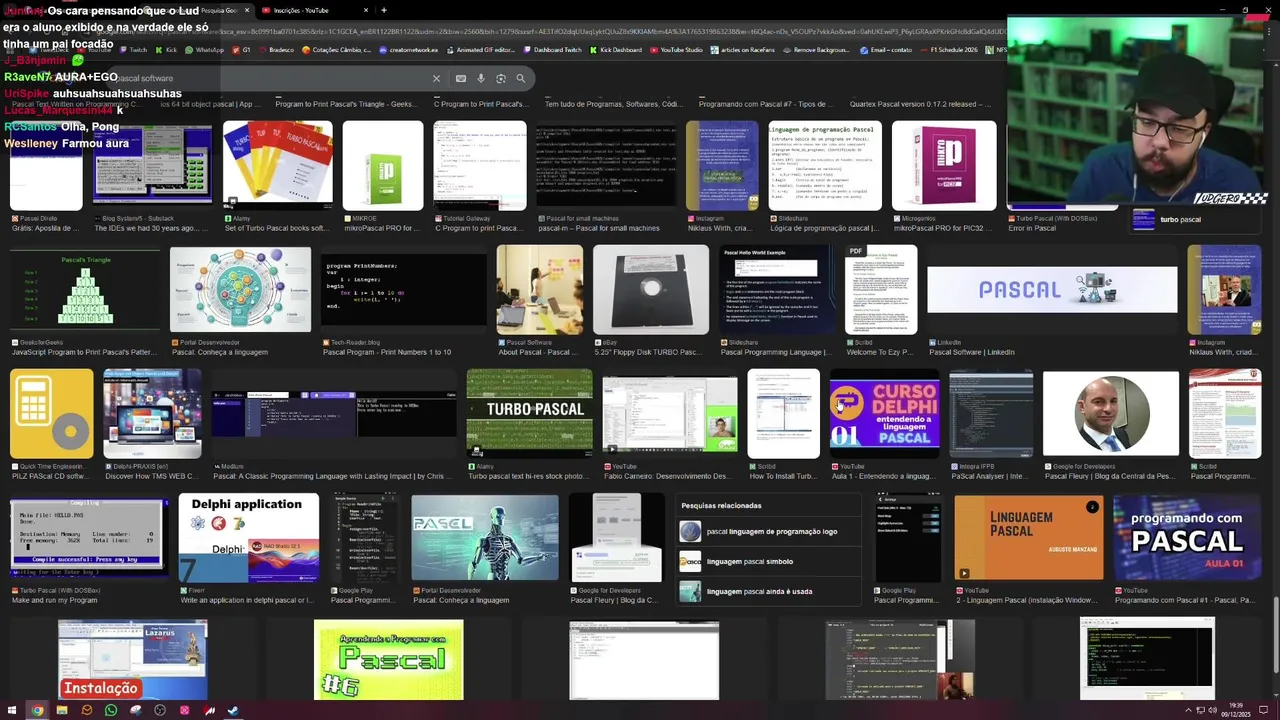1280x720 pixels.
Task: Open File Explorer from the taskbar
Action: pos(62,710)
